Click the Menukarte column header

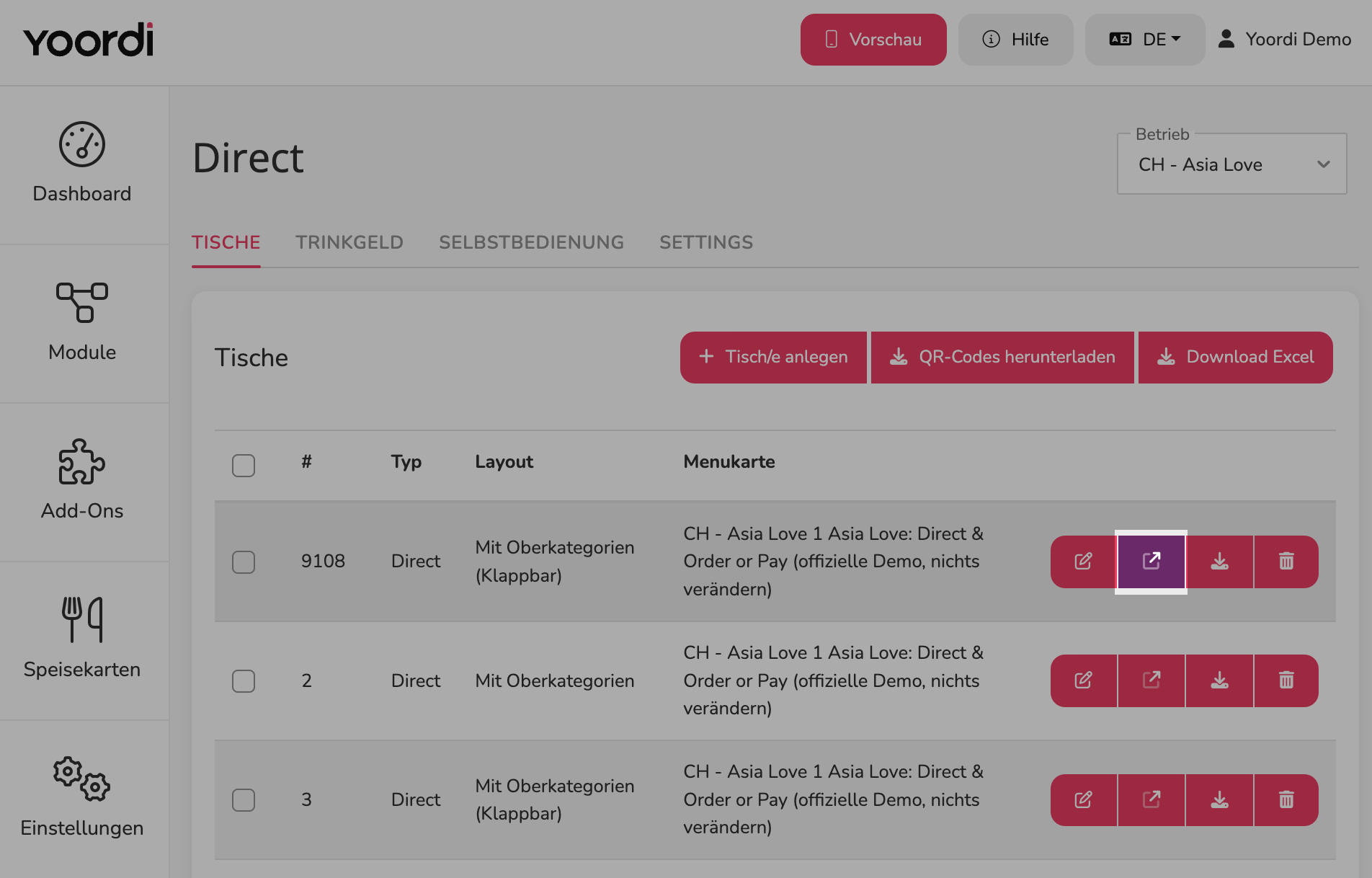[729, 462]
